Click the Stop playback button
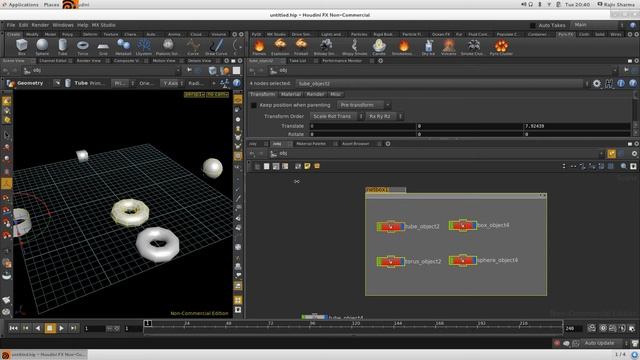This screenshot has width=640, height=360. pos(50,328)
